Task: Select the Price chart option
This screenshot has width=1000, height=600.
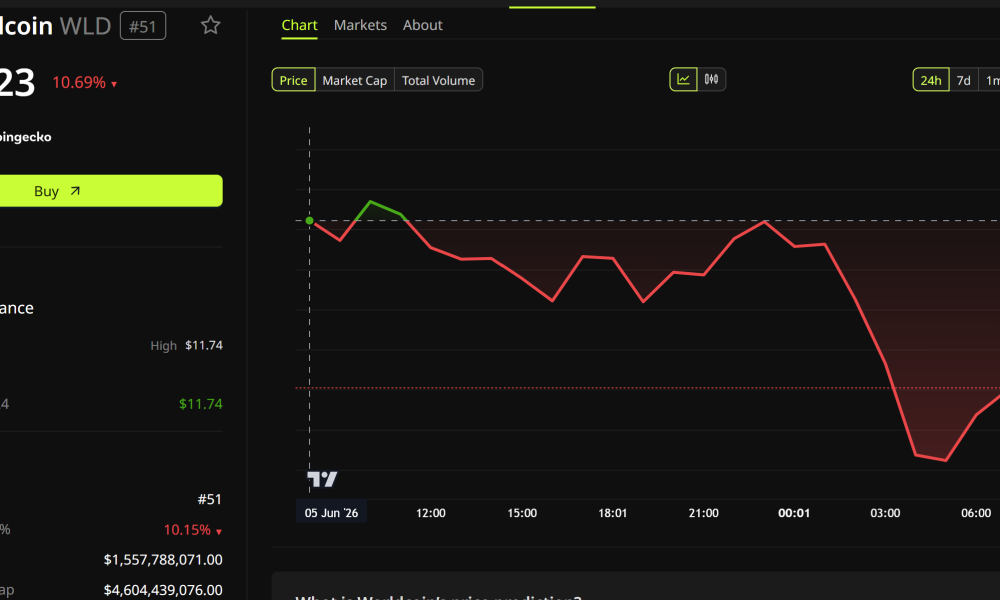Action: 293,80
